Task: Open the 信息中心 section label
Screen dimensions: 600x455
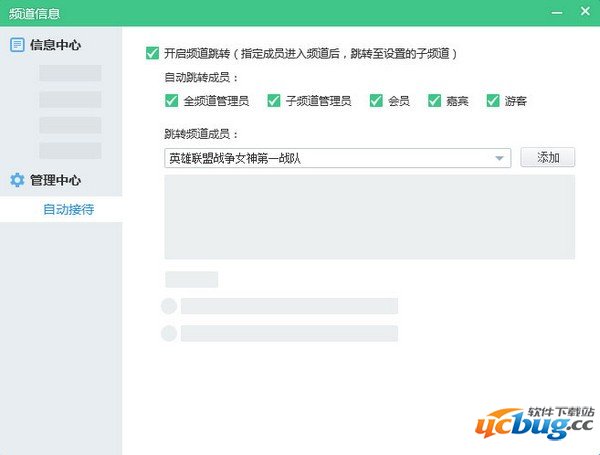Action: (x=56, y=45)
